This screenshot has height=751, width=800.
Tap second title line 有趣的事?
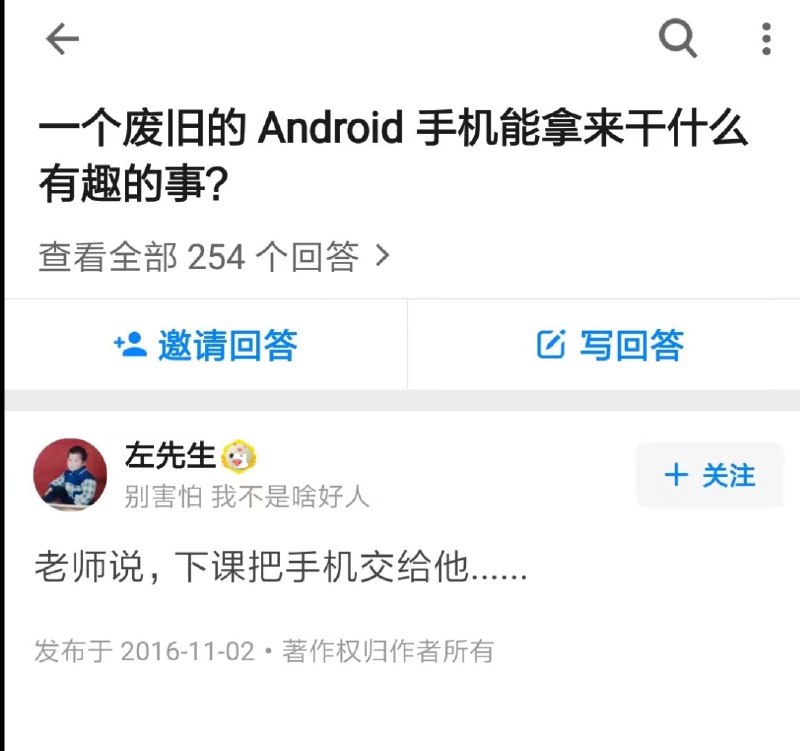134,184
